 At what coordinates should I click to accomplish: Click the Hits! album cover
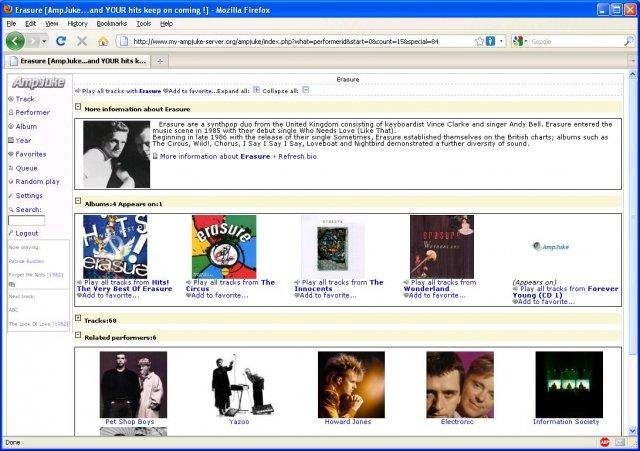click(115, 247)
